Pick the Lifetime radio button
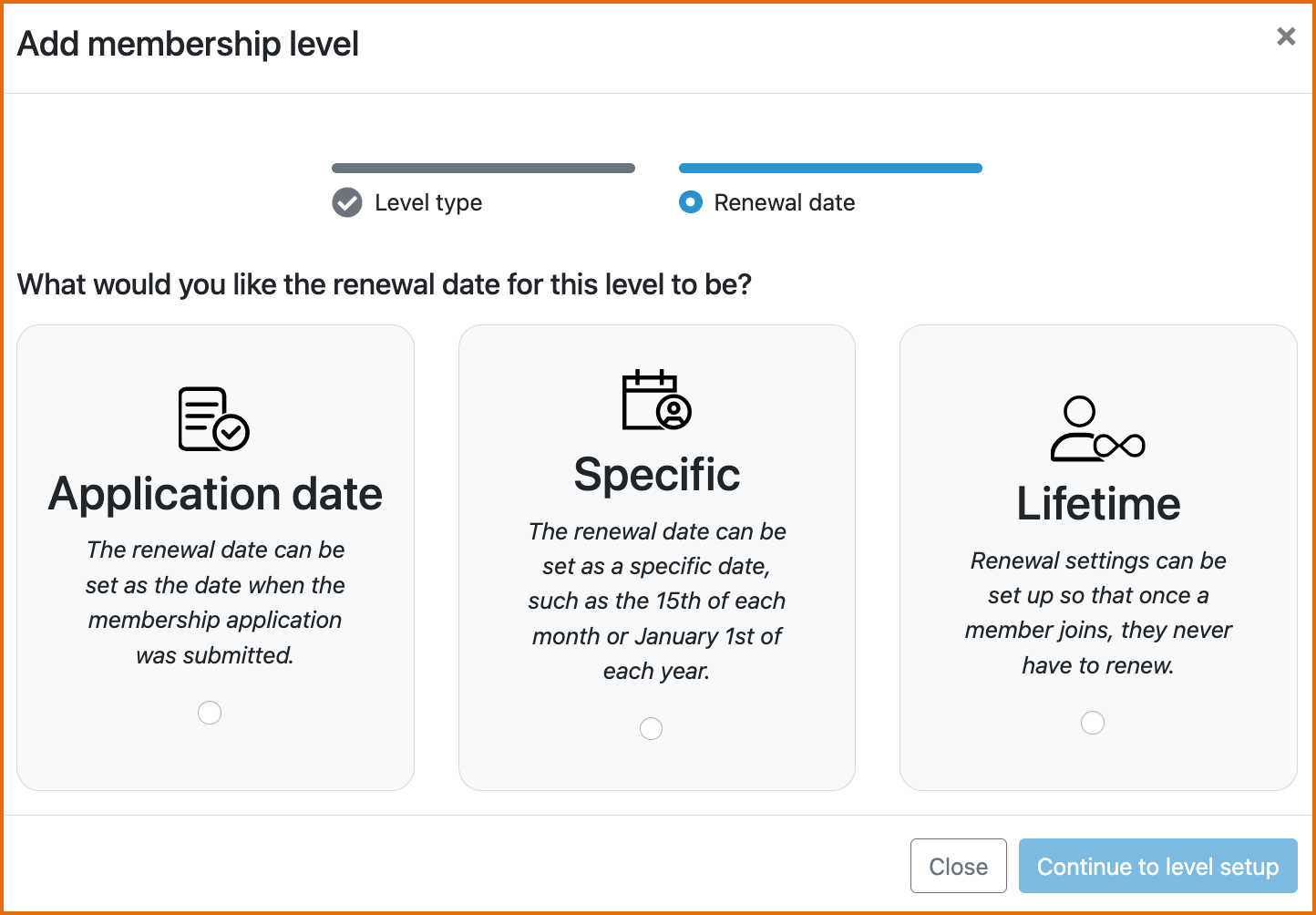1316x915 pixels. point(1093,723)
